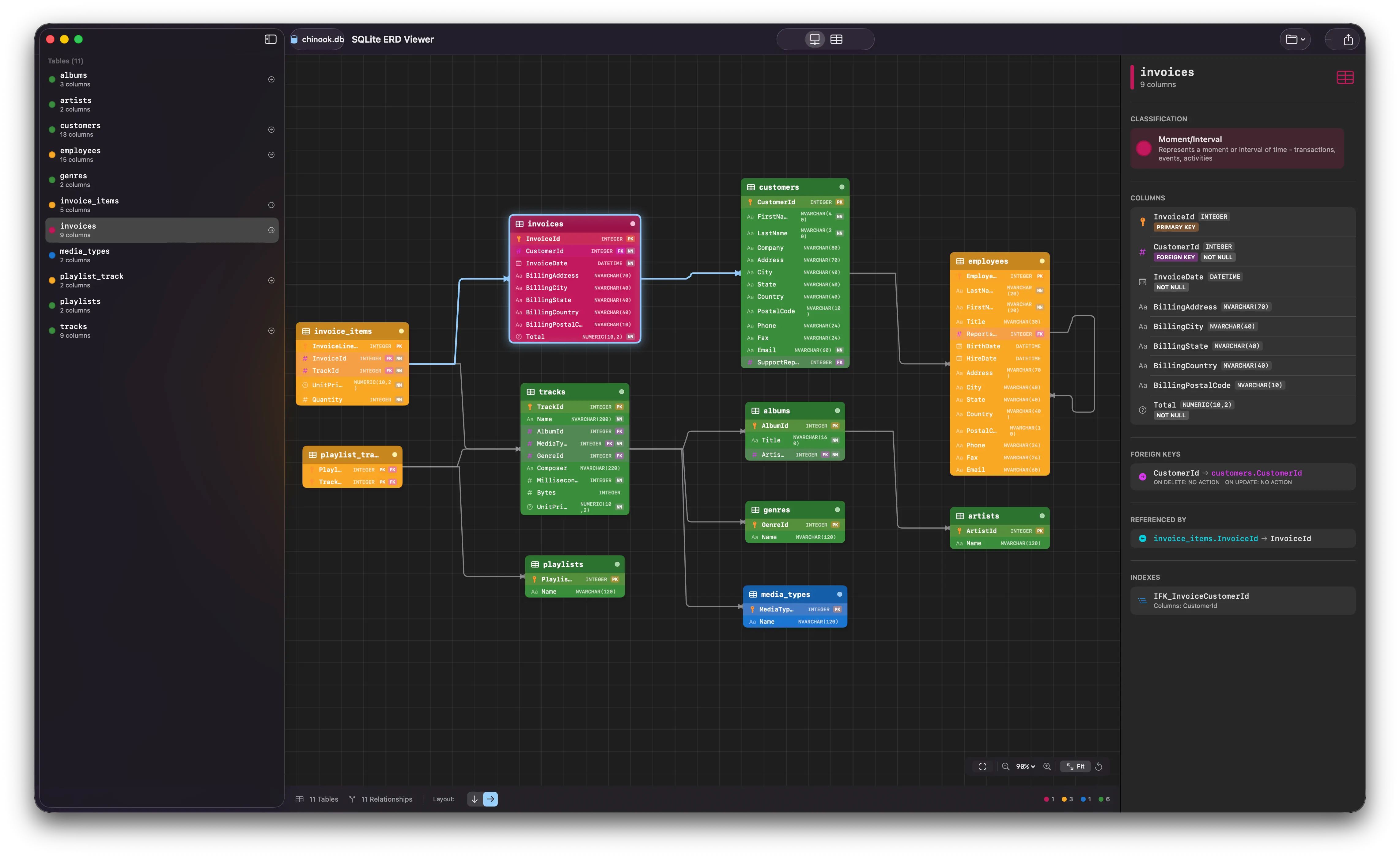Image resolution: width=1400 pixels, height=858 pixels.
Task: Click relationship arrow icon next to invoices
Action: pos(272,230)
